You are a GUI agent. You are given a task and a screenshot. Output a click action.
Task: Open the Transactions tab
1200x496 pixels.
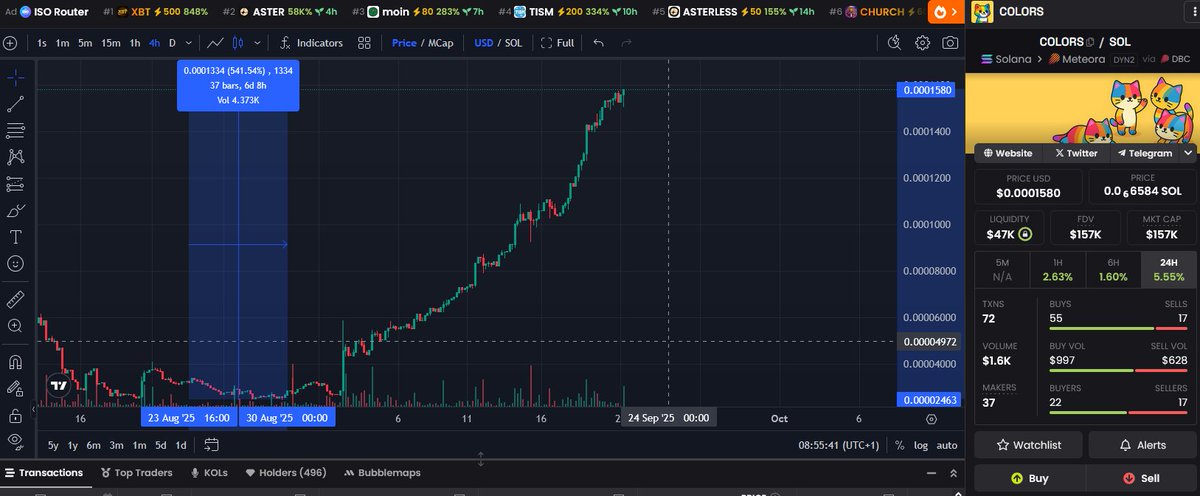[44, 472]
